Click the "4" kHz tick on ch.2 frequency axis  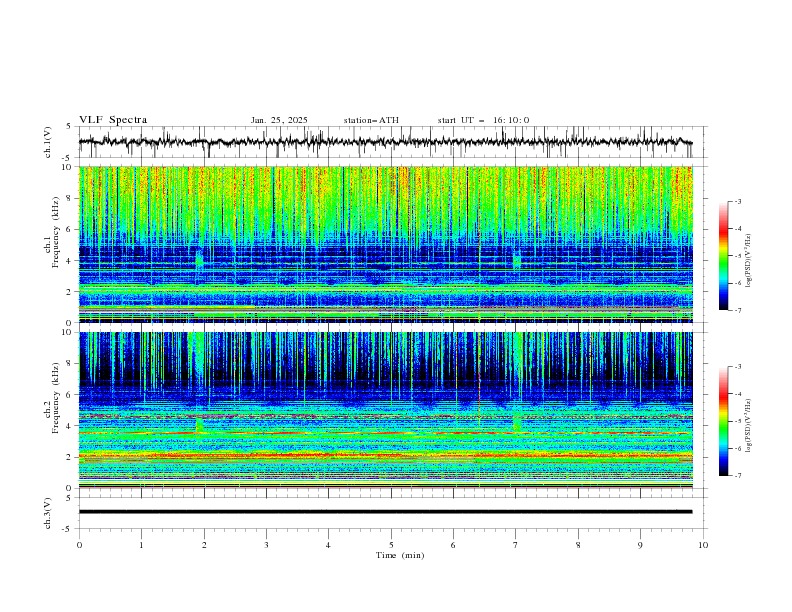point(70,426)
